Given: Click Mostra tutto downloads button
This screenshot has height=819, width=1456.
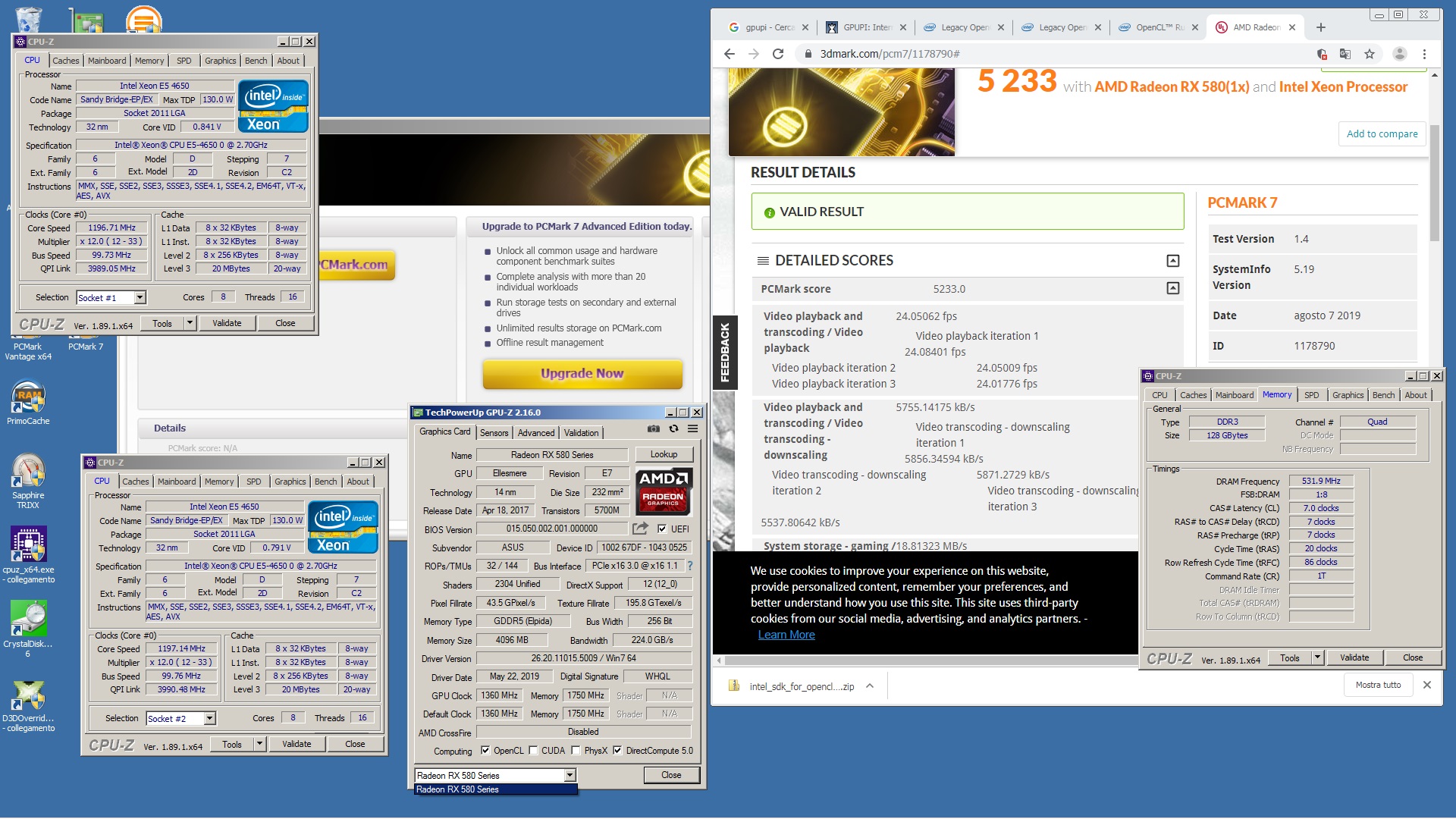Looking at the screenshot, I should pos(1378,685).
